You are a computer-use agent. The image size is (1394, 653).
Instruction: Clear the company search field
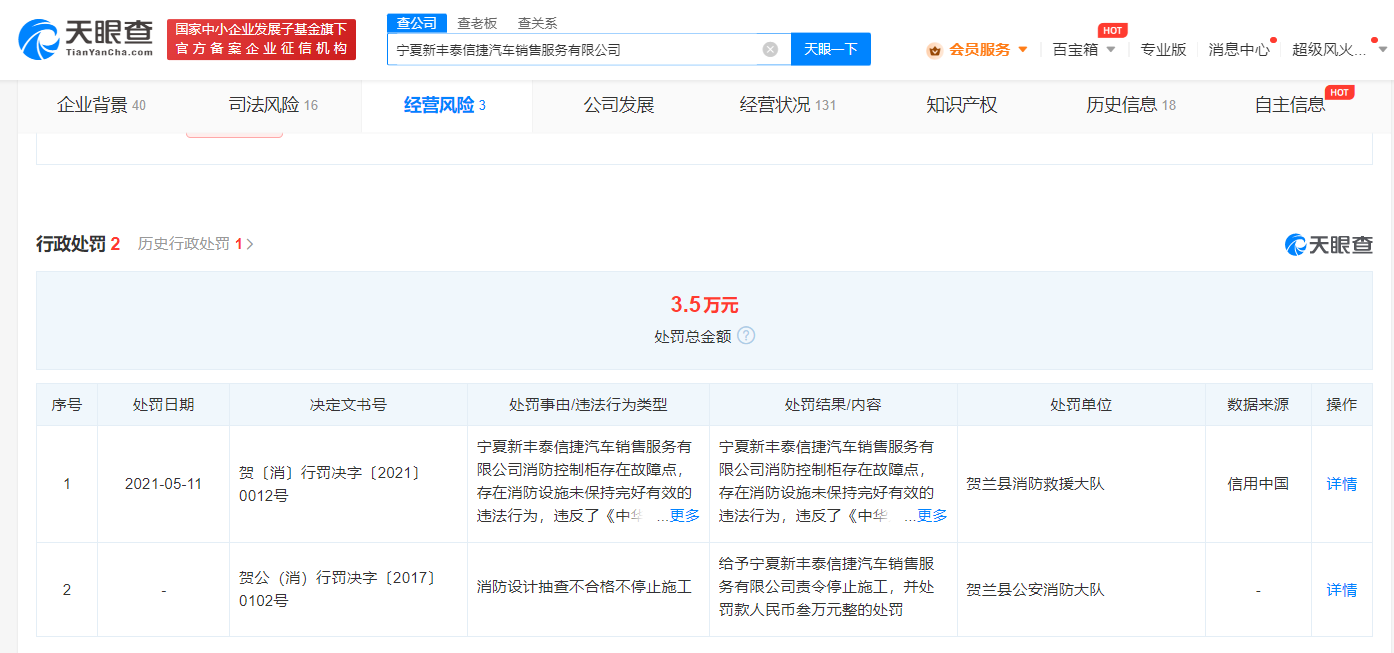(770, 49)
